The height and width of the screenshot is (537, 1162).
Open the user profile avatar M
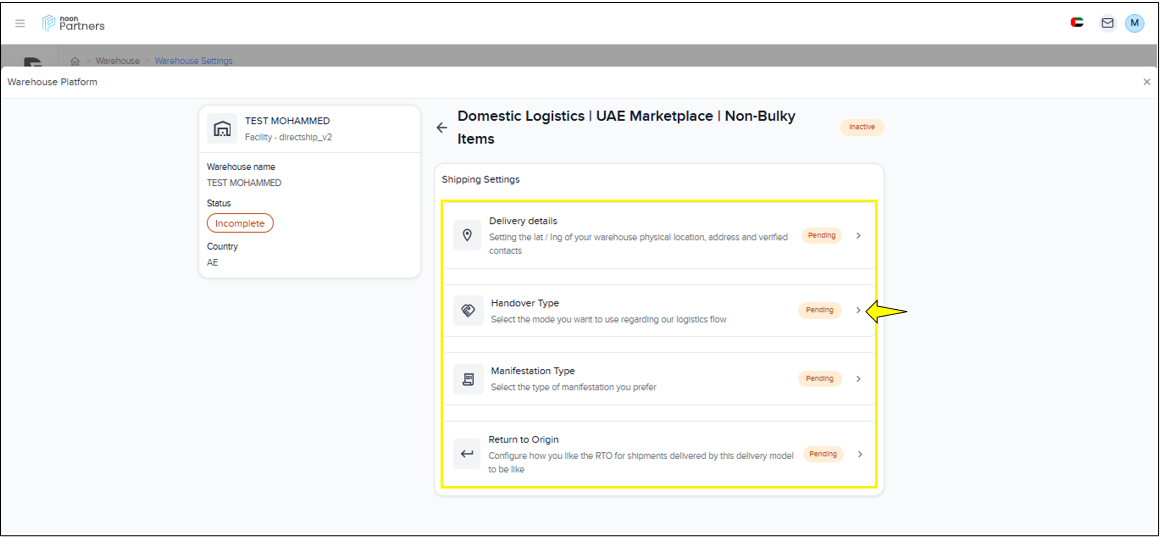[x=1134, y=23]
